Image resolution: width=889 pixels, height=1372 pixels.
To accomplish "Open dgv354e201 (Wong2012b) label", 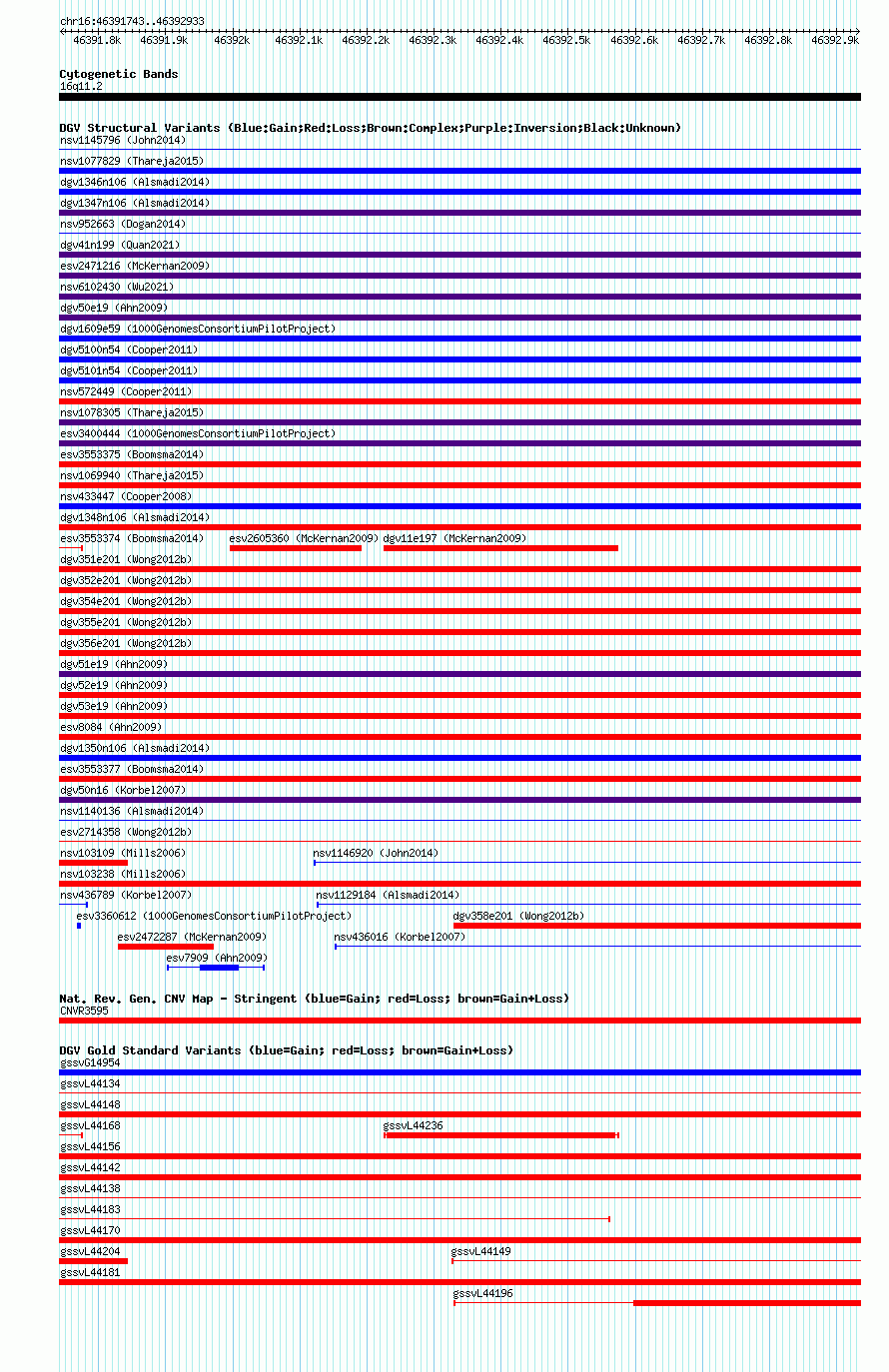I will tap(126, 601).
